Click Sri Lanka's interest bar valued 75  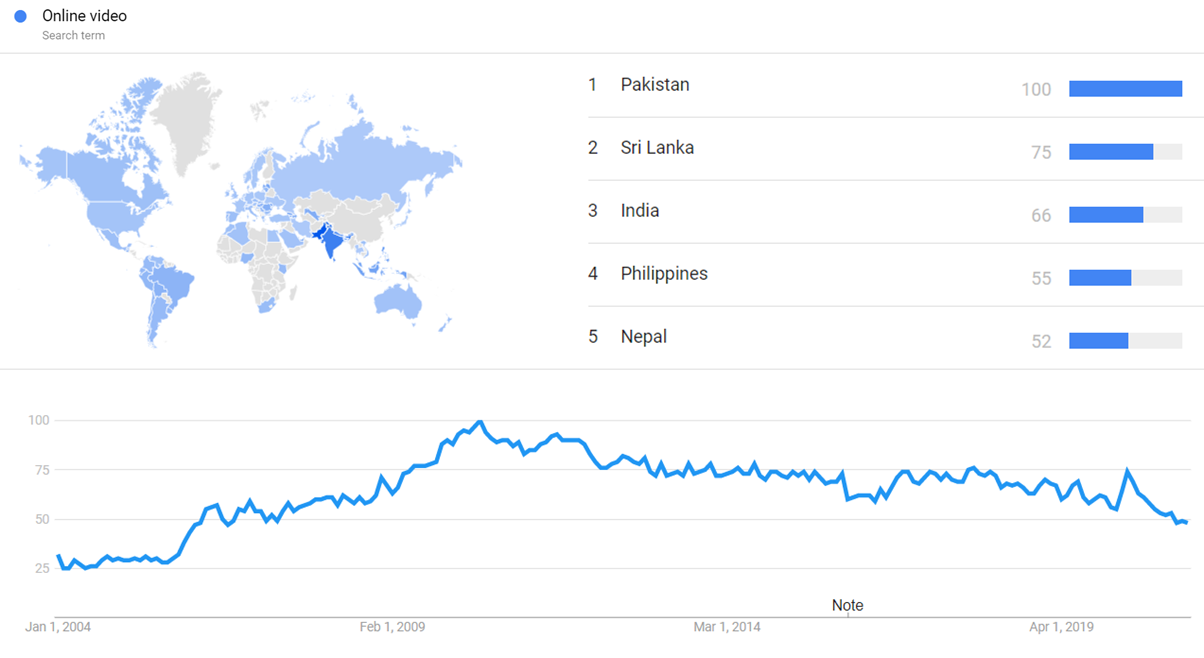point(1110,152)
